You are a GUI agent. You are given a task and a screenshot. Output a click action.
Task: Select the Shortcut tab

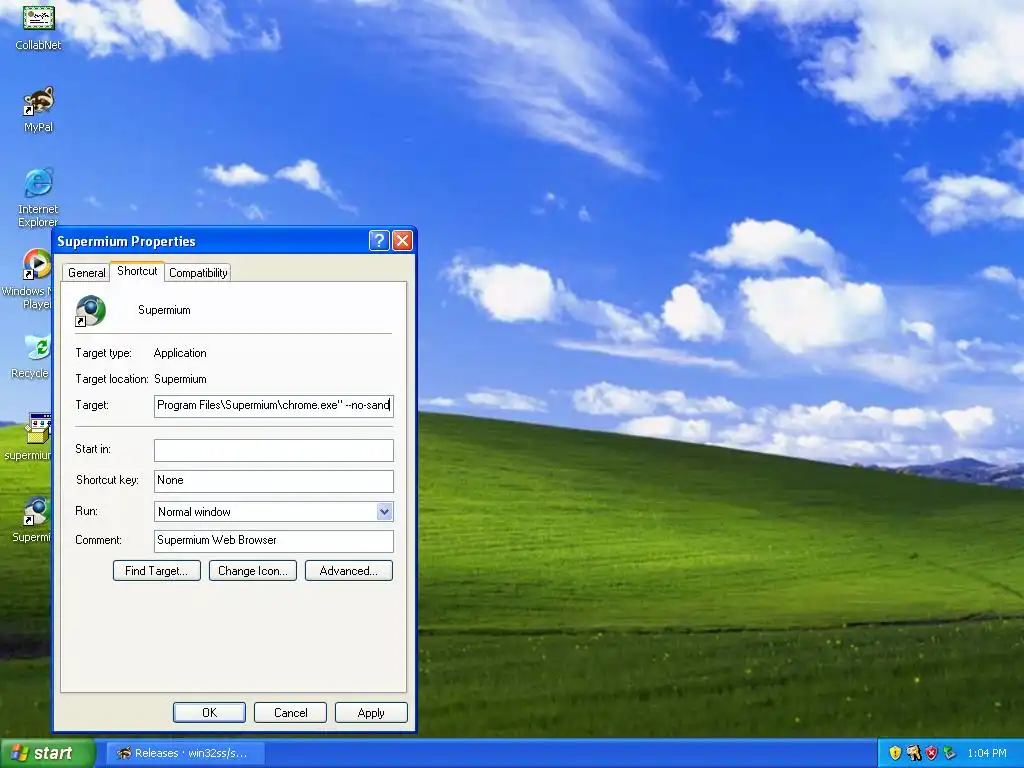pyautogui.click(x=137, y=271)
